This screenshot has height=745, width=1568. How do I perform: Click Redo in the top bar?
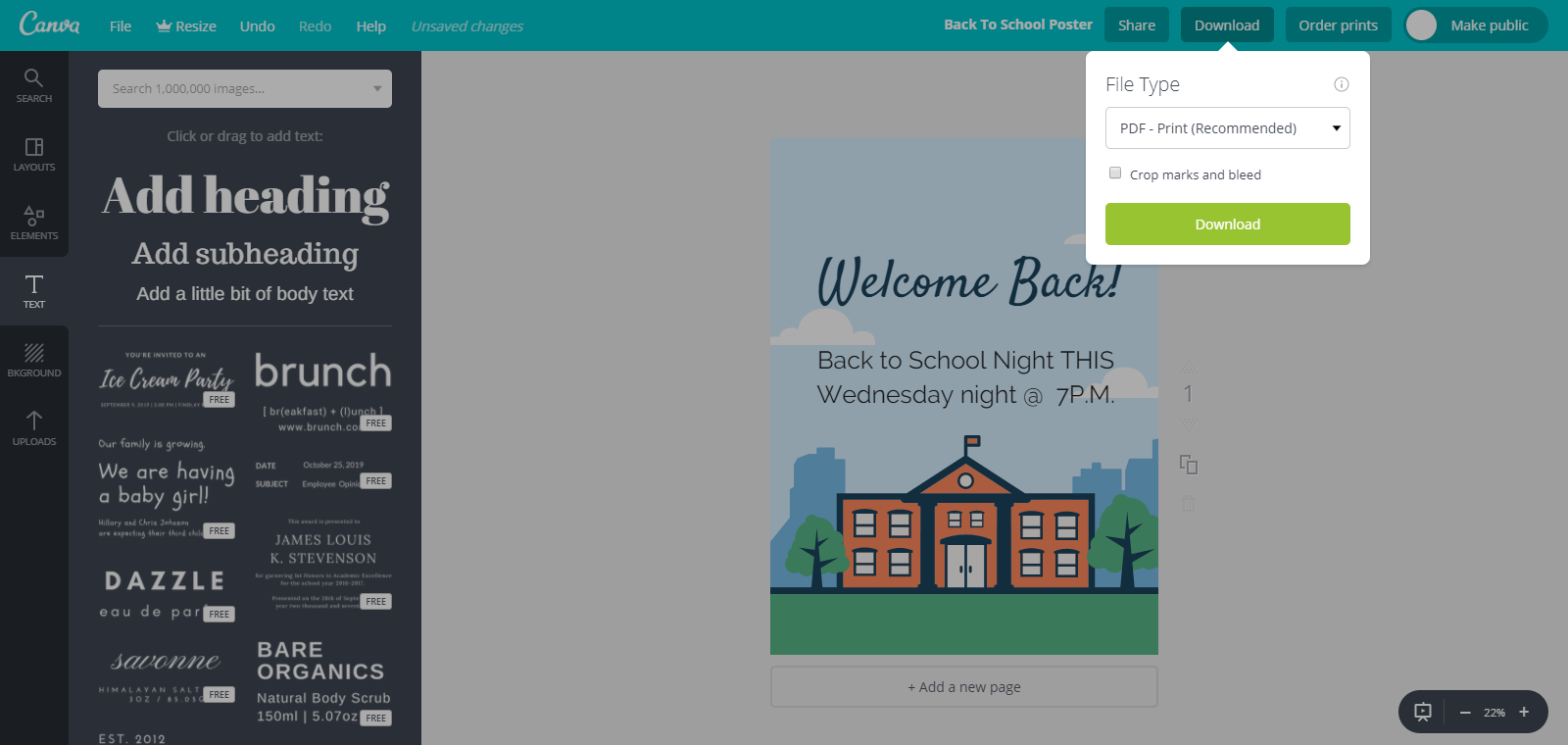[315, 26]
